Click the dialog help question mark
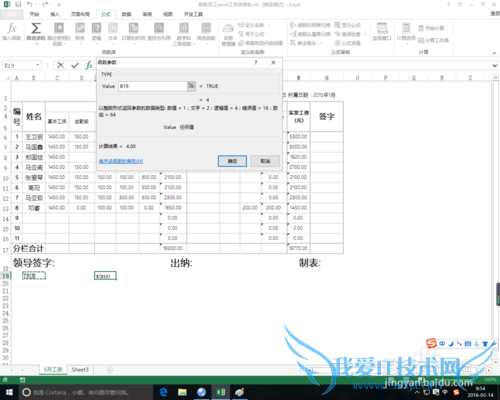This screenshot has width=500, height=400. point(256,62)
